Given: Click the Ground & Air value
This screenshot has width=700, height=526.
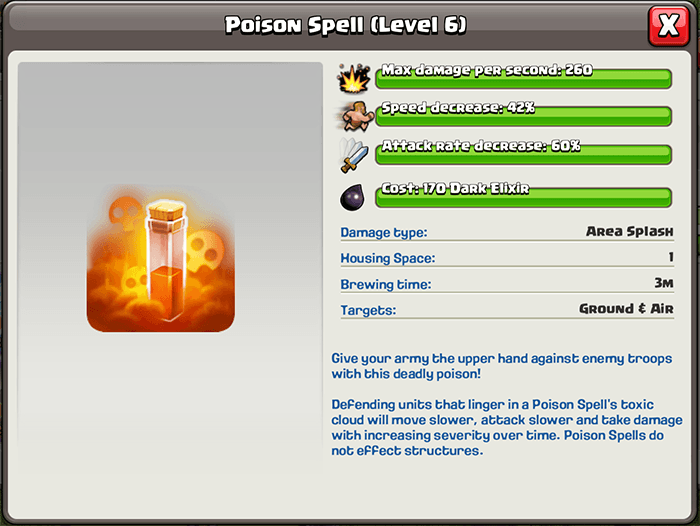Looking at the screenshot, I should (x=626, y=309).
